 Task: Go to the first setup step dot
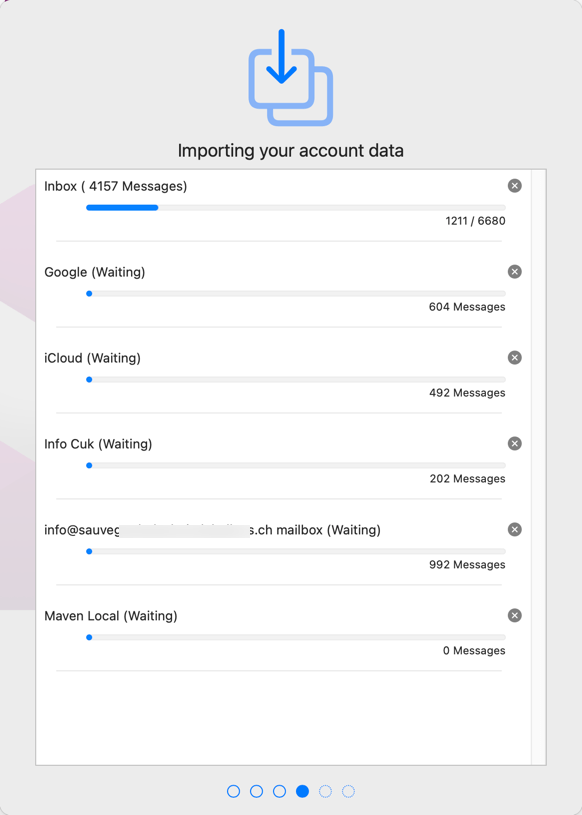pyautogui.click(x=234, y=791)
